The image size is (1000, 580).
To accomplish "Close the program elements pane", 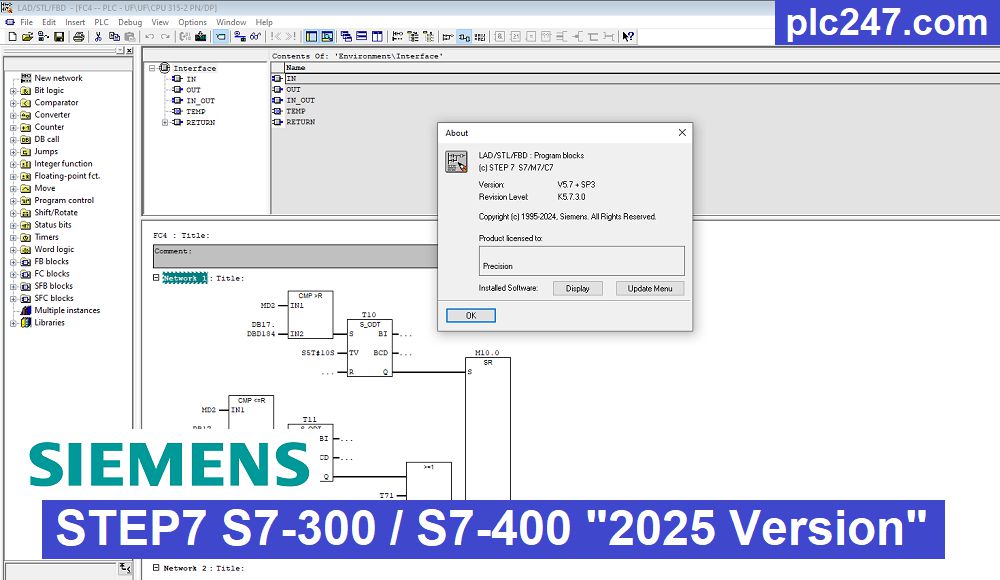I will point(129,50).
